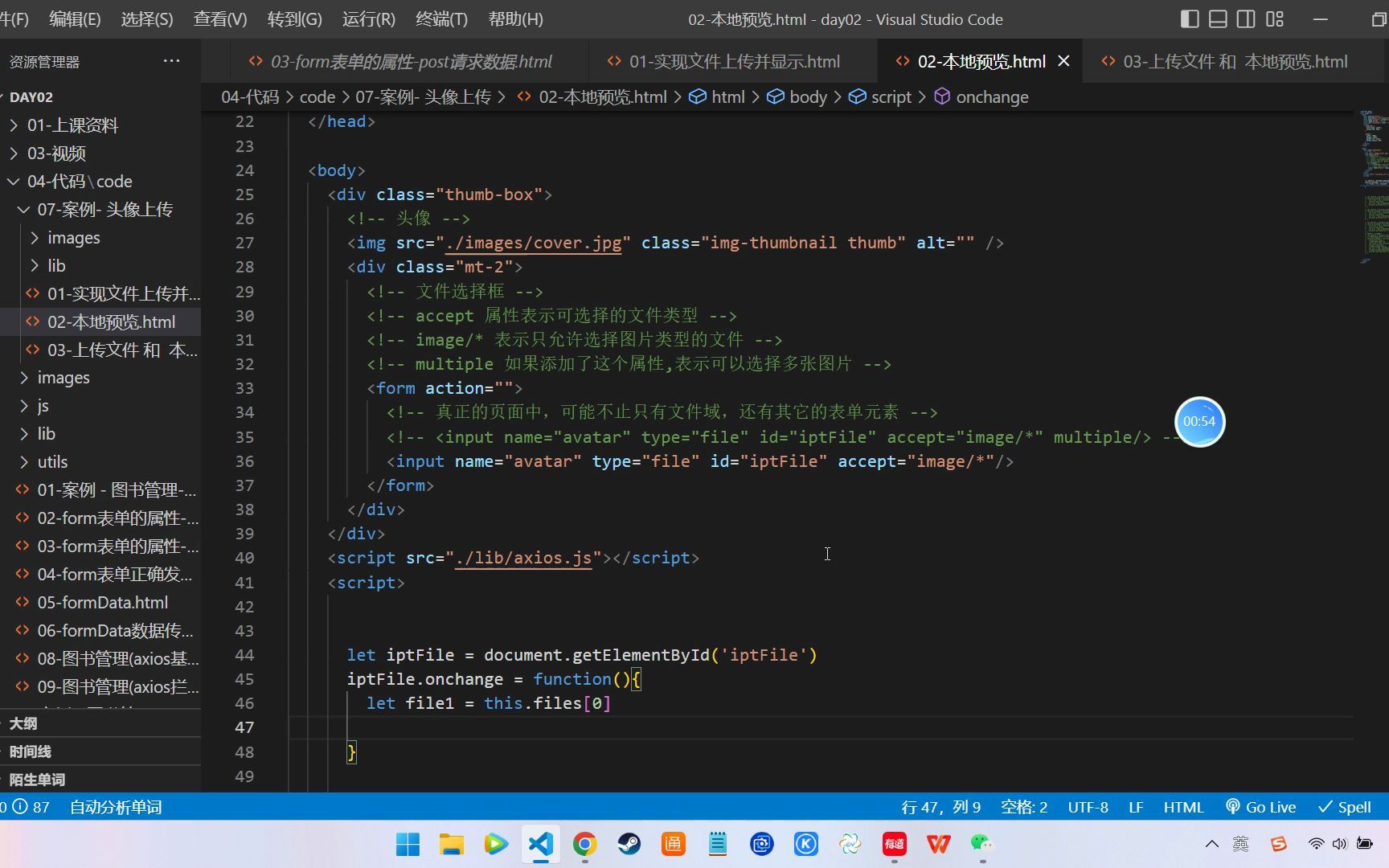Open Windows Start button
This screenshot has height=868, width=1389.
click(408, 844)
